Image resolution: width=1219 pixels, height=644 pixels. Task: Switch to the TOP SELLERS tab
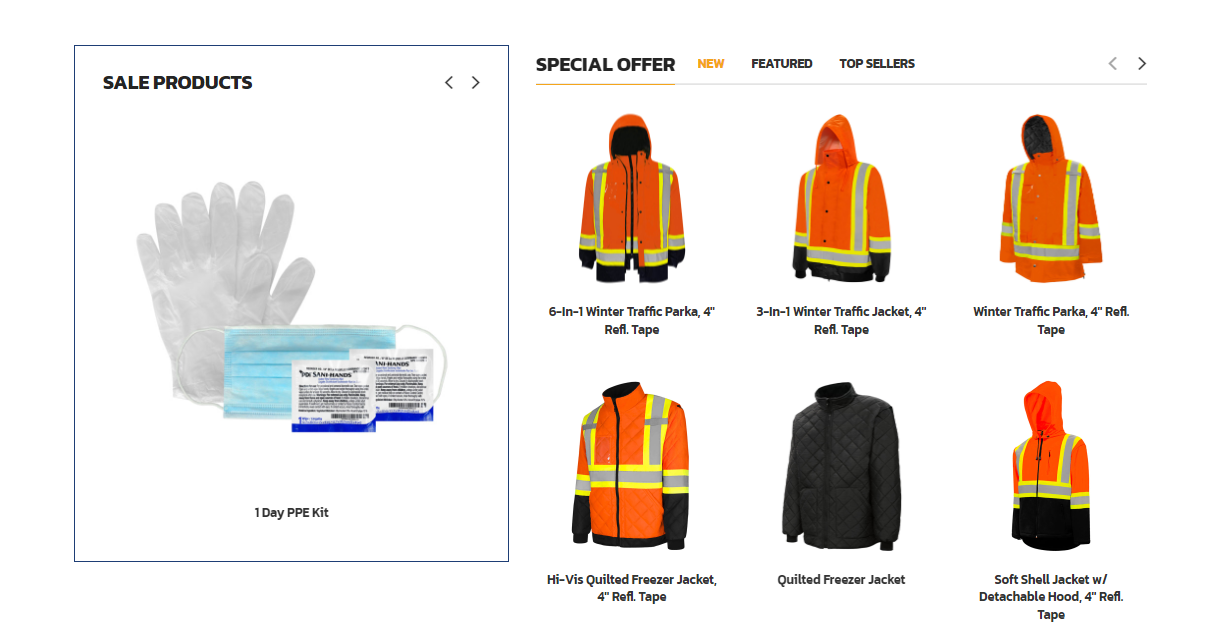click(877, 63)
